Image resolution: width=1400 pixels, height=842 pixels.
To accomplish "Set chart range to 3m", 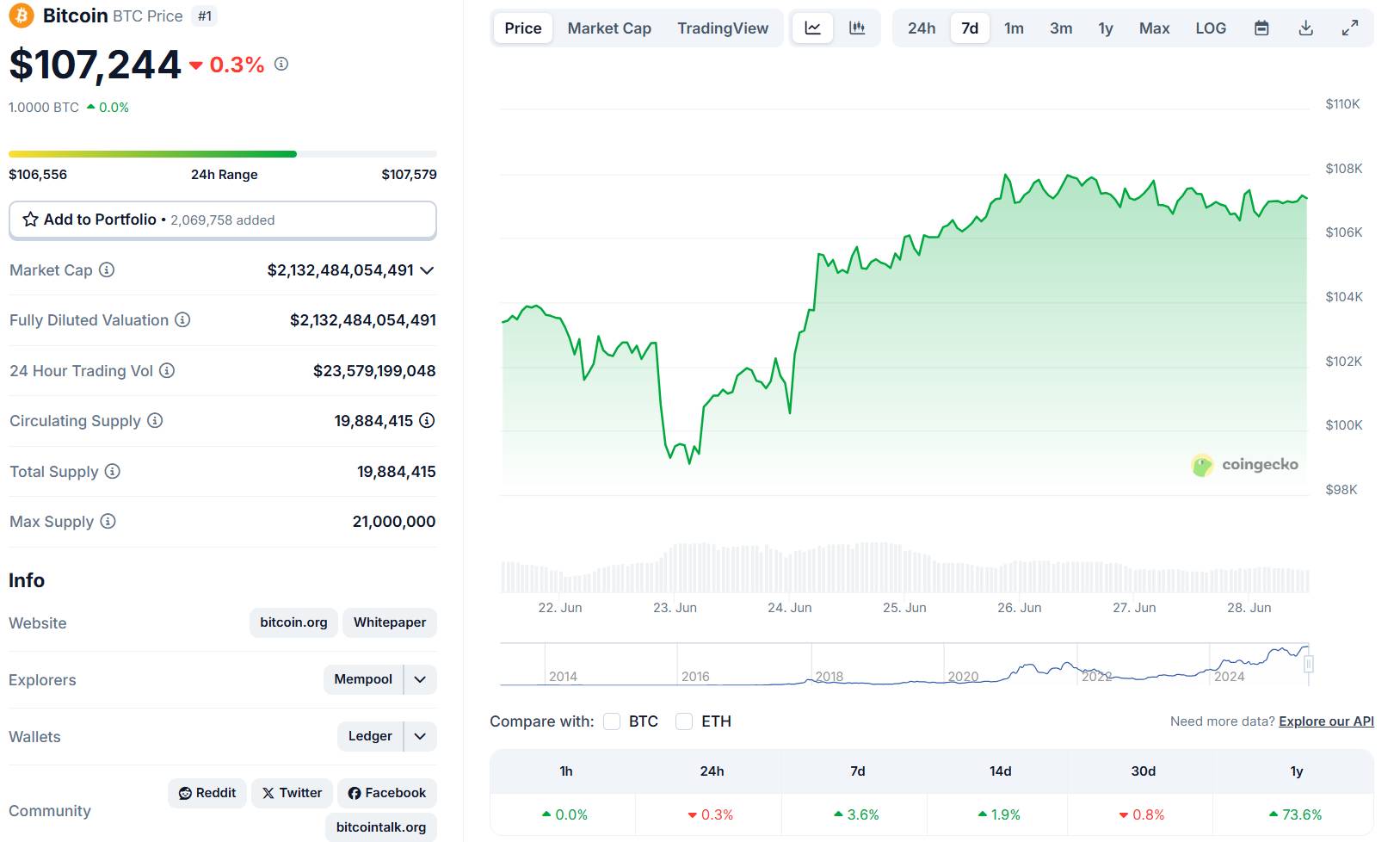I will (x=1061, y=28).
